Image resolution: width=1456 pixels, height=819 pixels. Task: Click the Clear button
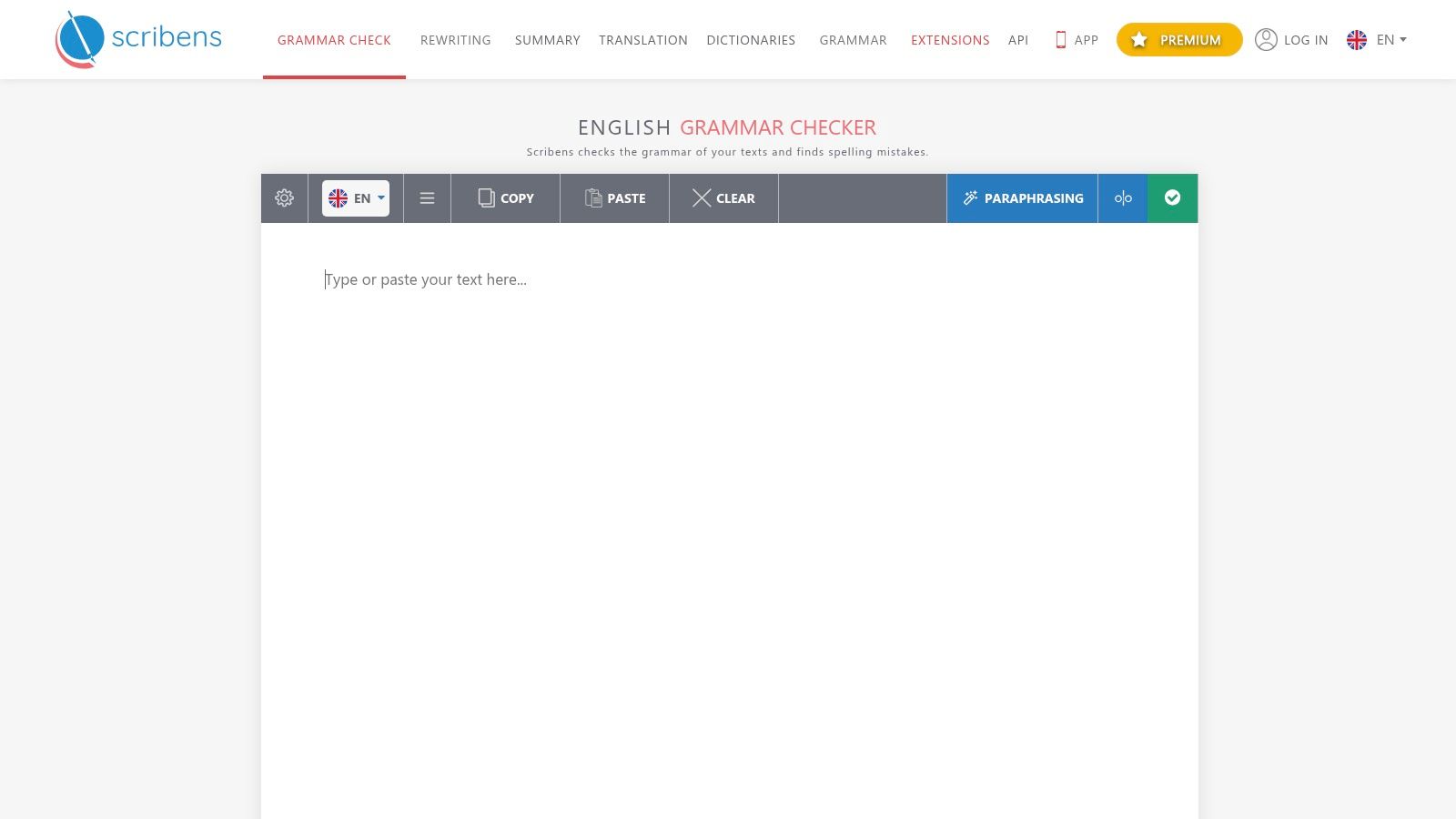pyautogui.click(x=724, y=198)
